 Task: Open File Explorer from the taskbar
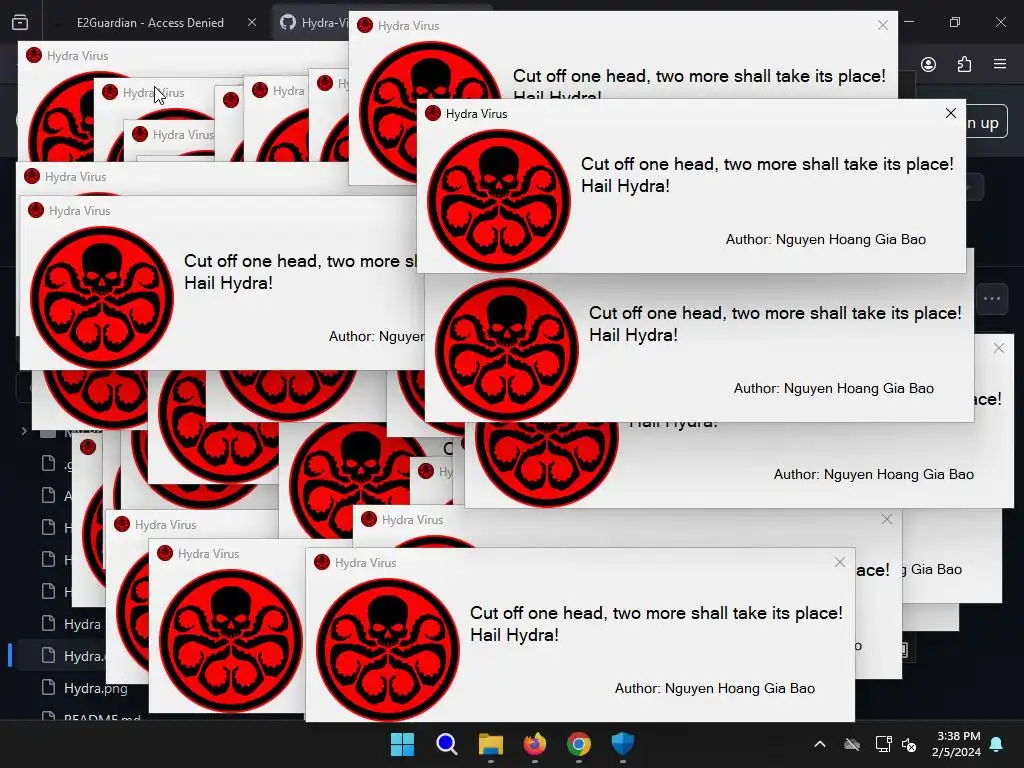click(x=490, y=744)
